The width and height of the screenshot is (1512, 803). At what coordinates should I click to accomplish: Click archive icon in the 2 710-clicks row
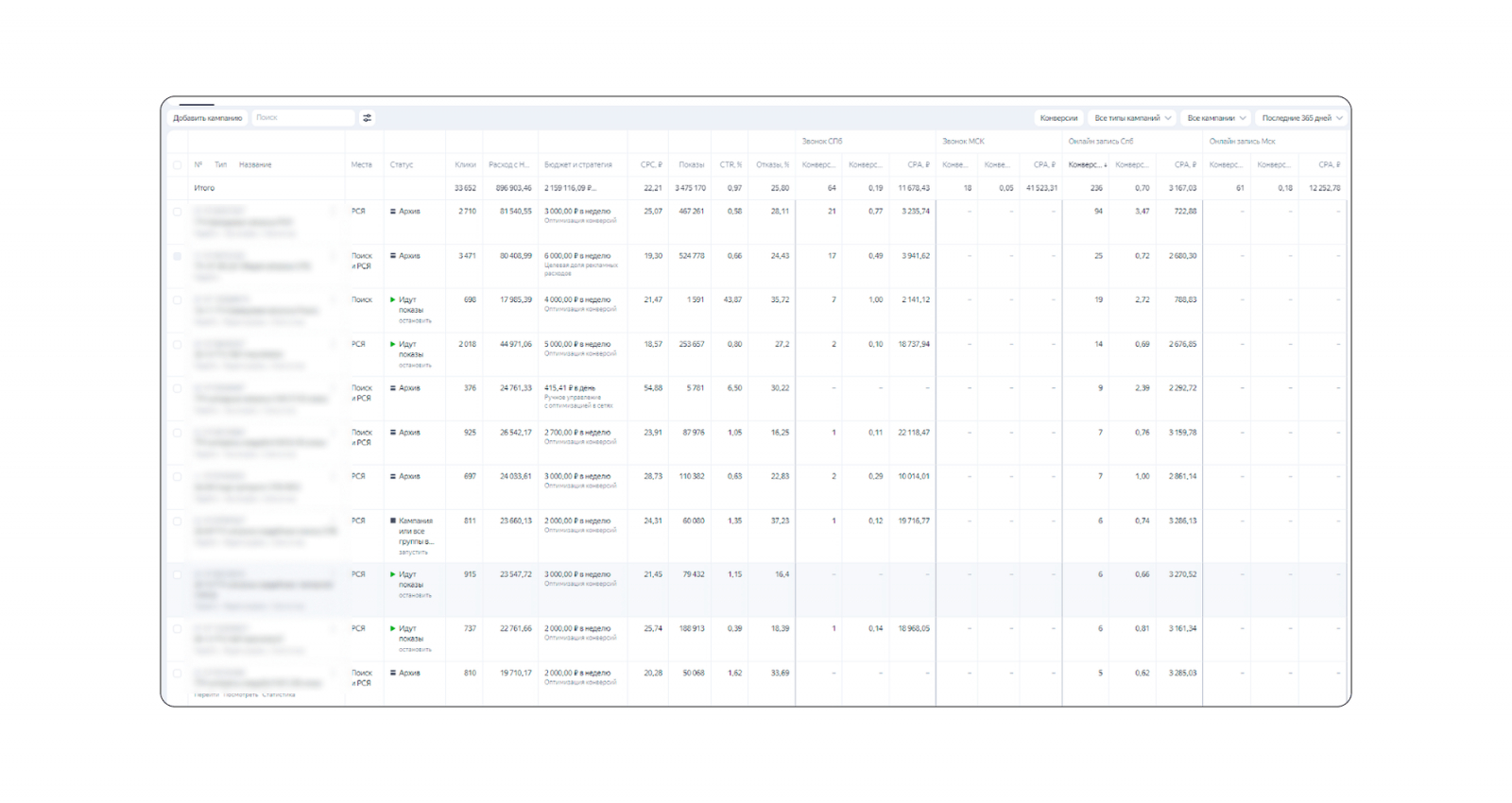[x=393, y=212]
